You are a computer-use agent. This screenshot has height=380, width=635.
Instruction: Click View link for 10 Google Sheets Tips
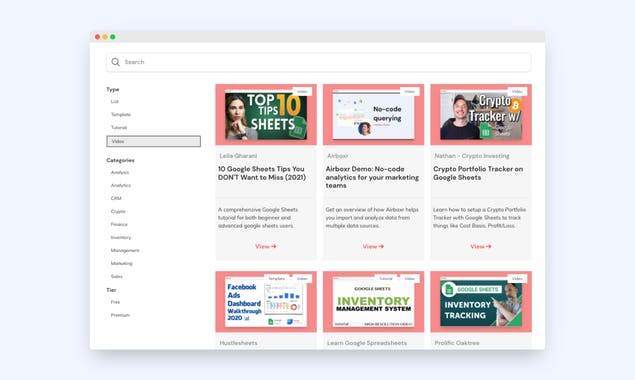266,246
